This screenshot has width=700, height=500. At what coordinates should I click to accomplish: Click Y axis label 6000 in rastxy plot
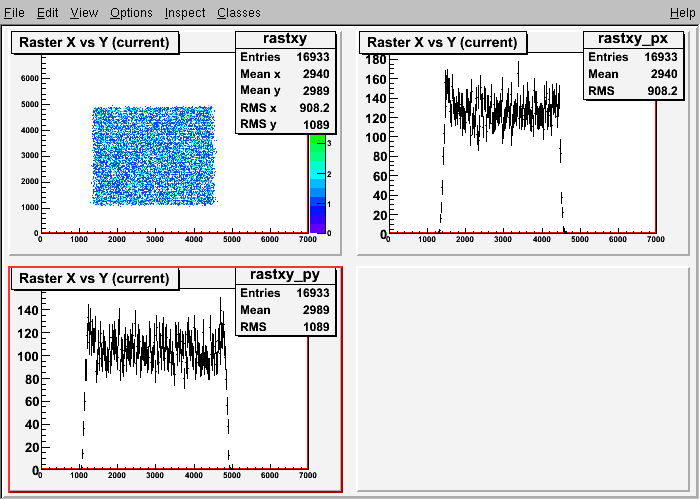coord(29,79)
